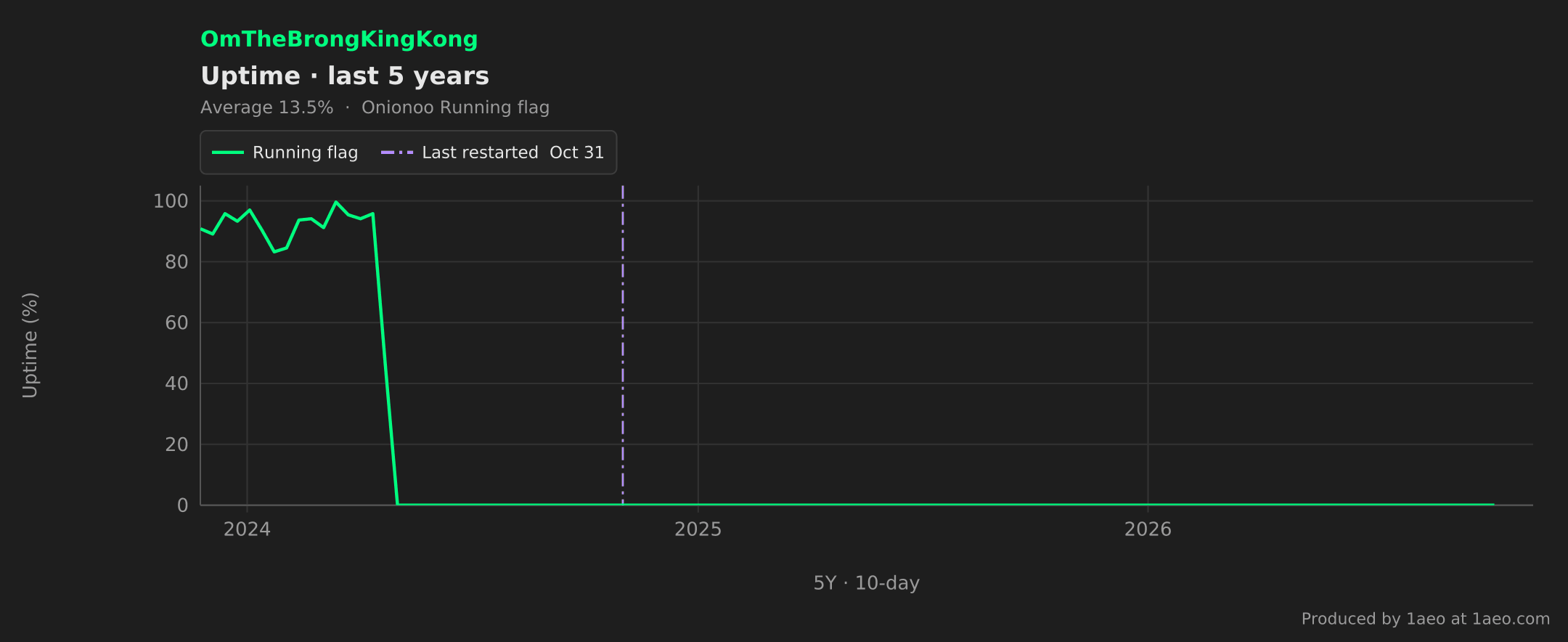This screenshot has width=1568, height=642.
Task: Click the purple dashed restart marker line
Action: [623, 345]
